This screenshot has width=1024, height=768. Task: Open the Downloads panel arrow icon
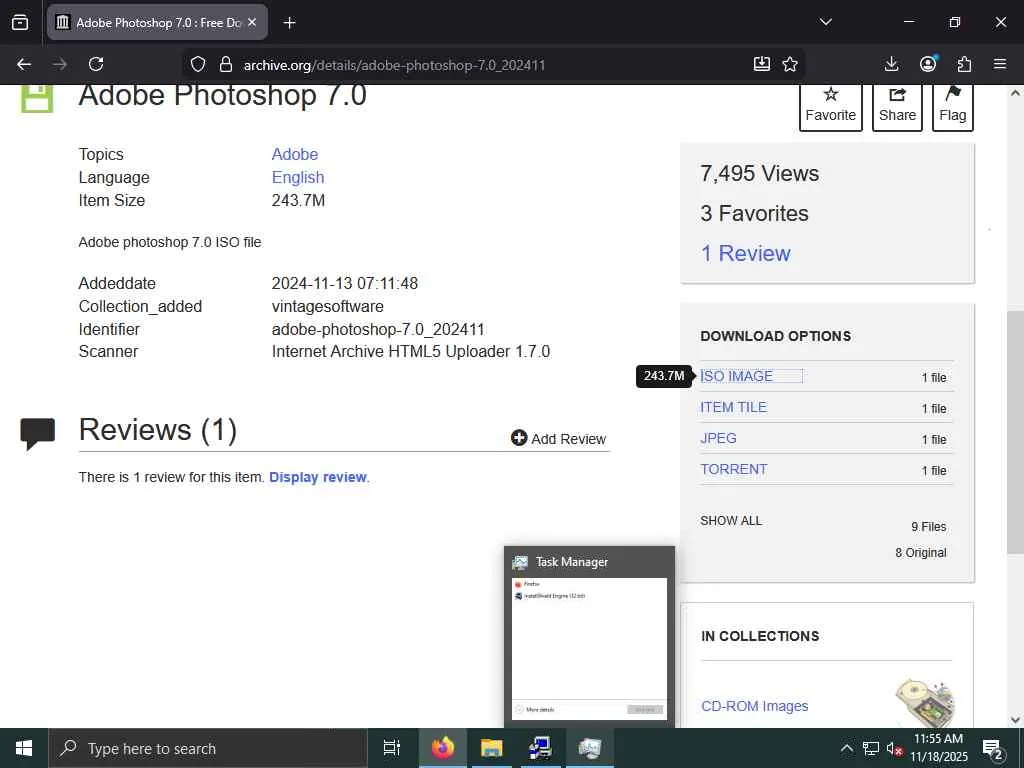[x=891, y=64]
